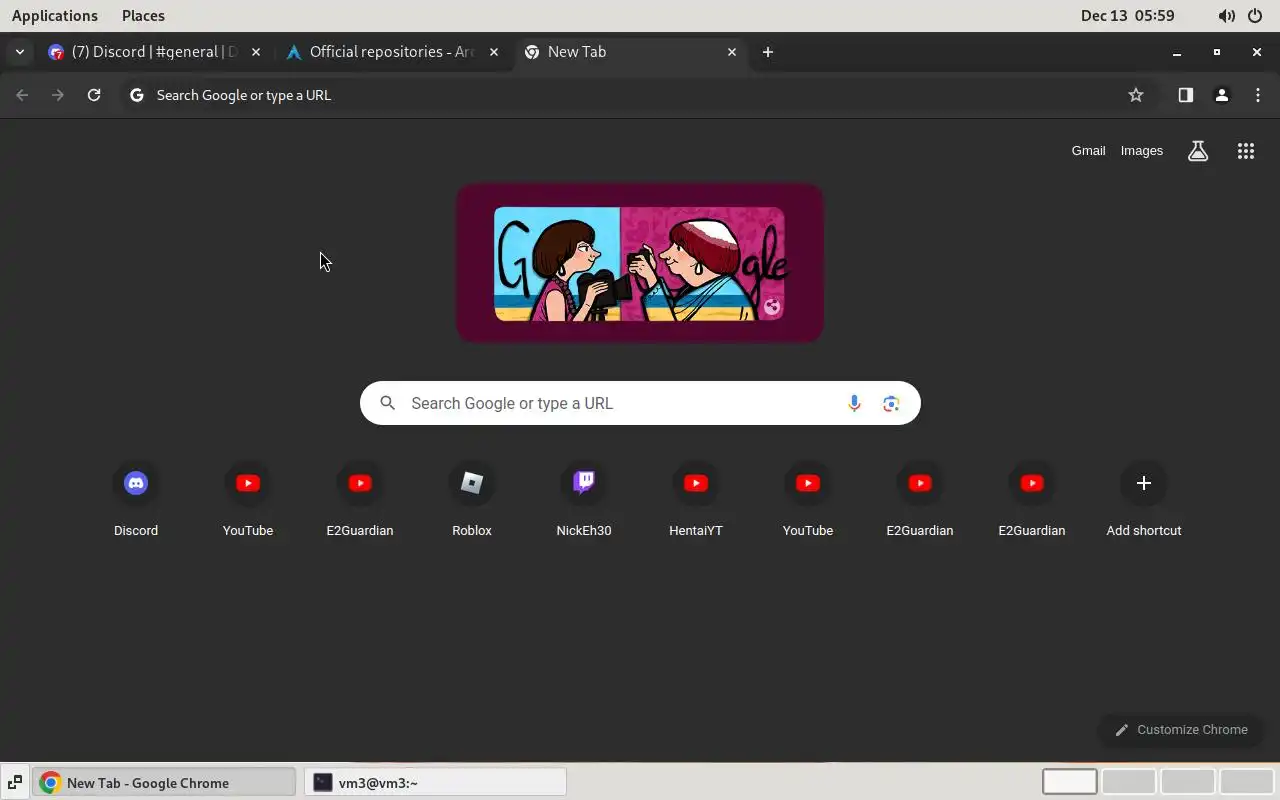Open the Chrome three-dot menu

coord(1258,95)
